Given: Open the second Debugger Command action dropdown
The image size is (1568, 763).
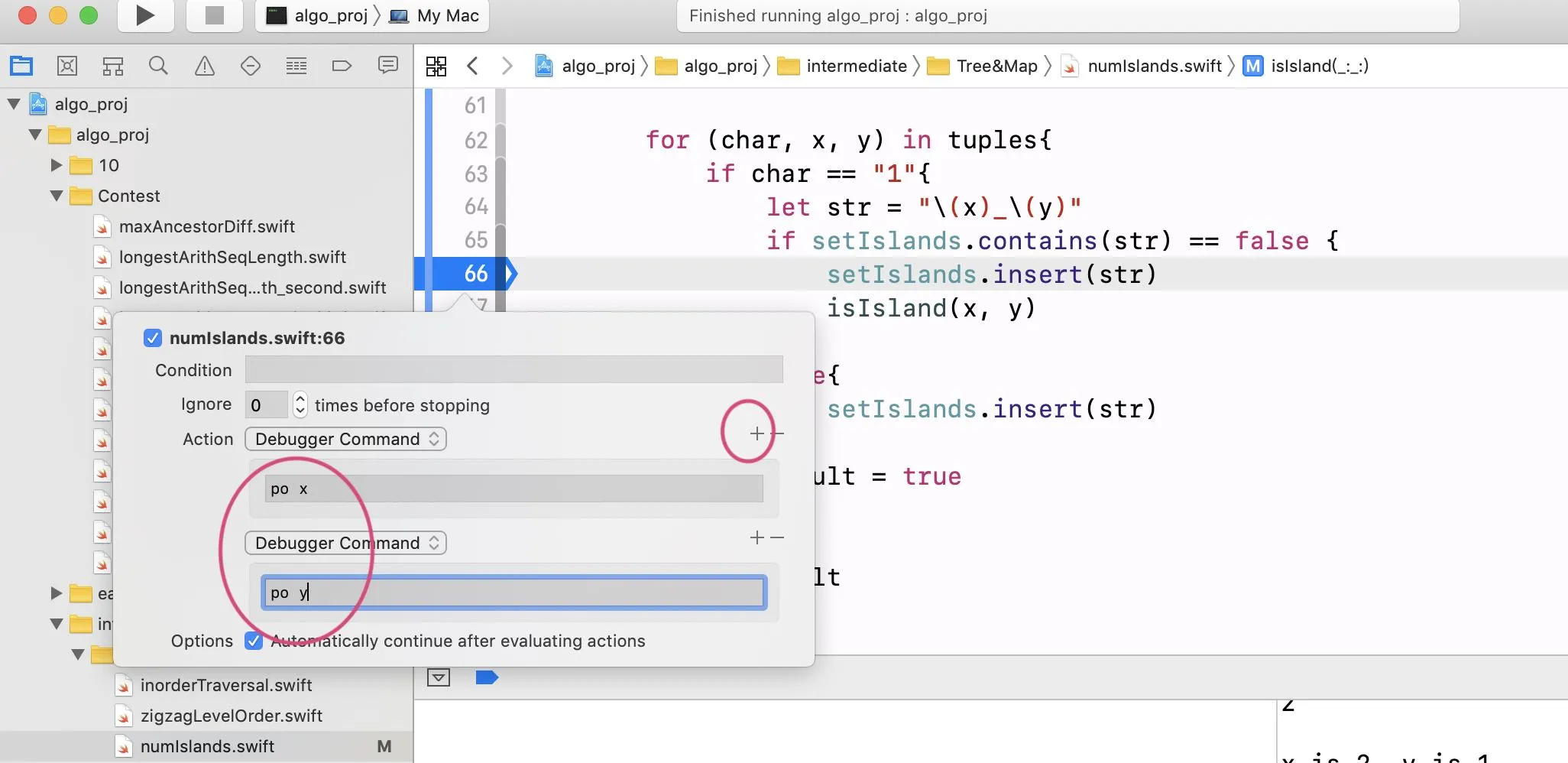Looking at the screenshot, I should (345, 543).
